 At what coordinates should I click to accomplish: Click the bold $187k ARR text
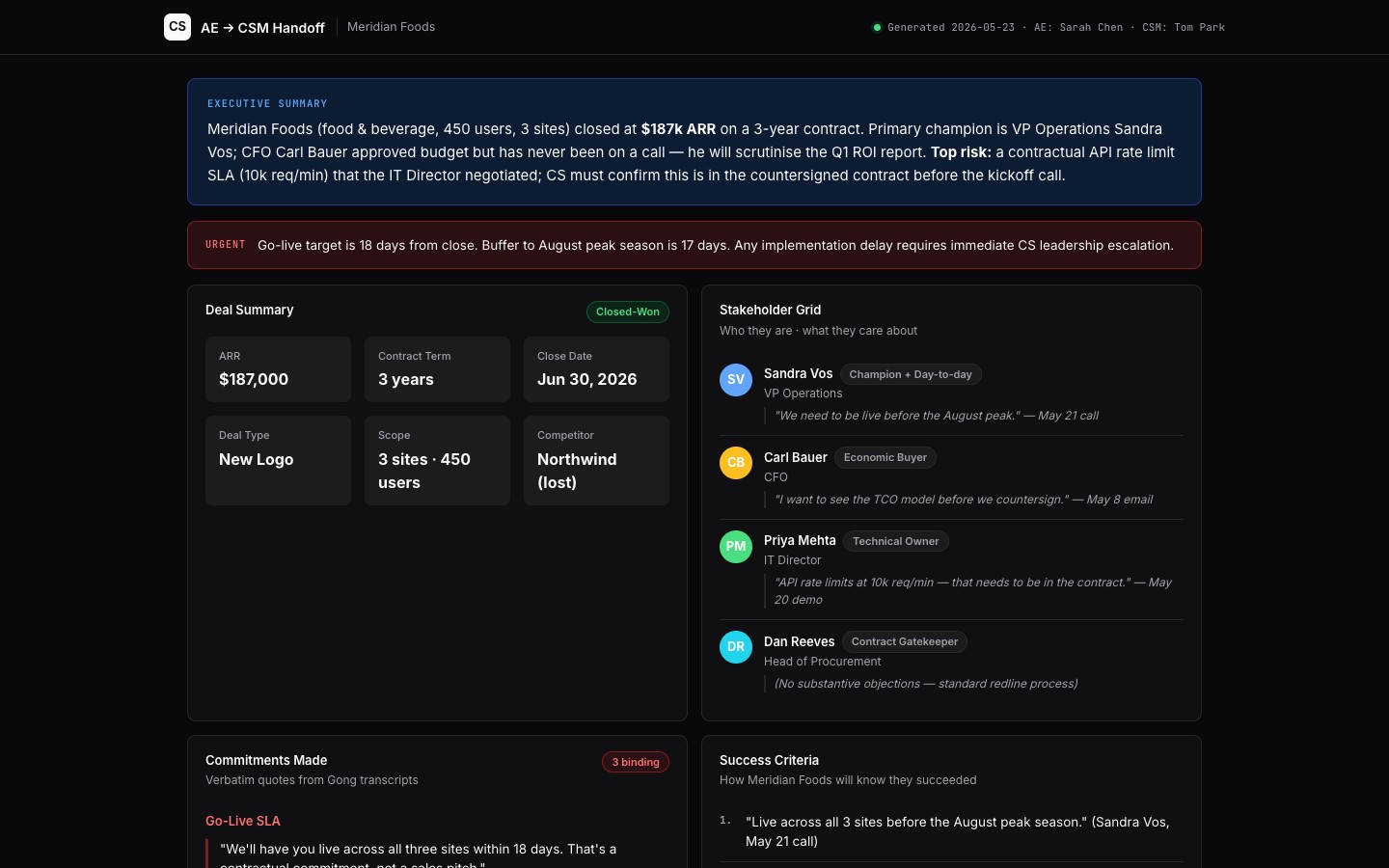(678, 129)
